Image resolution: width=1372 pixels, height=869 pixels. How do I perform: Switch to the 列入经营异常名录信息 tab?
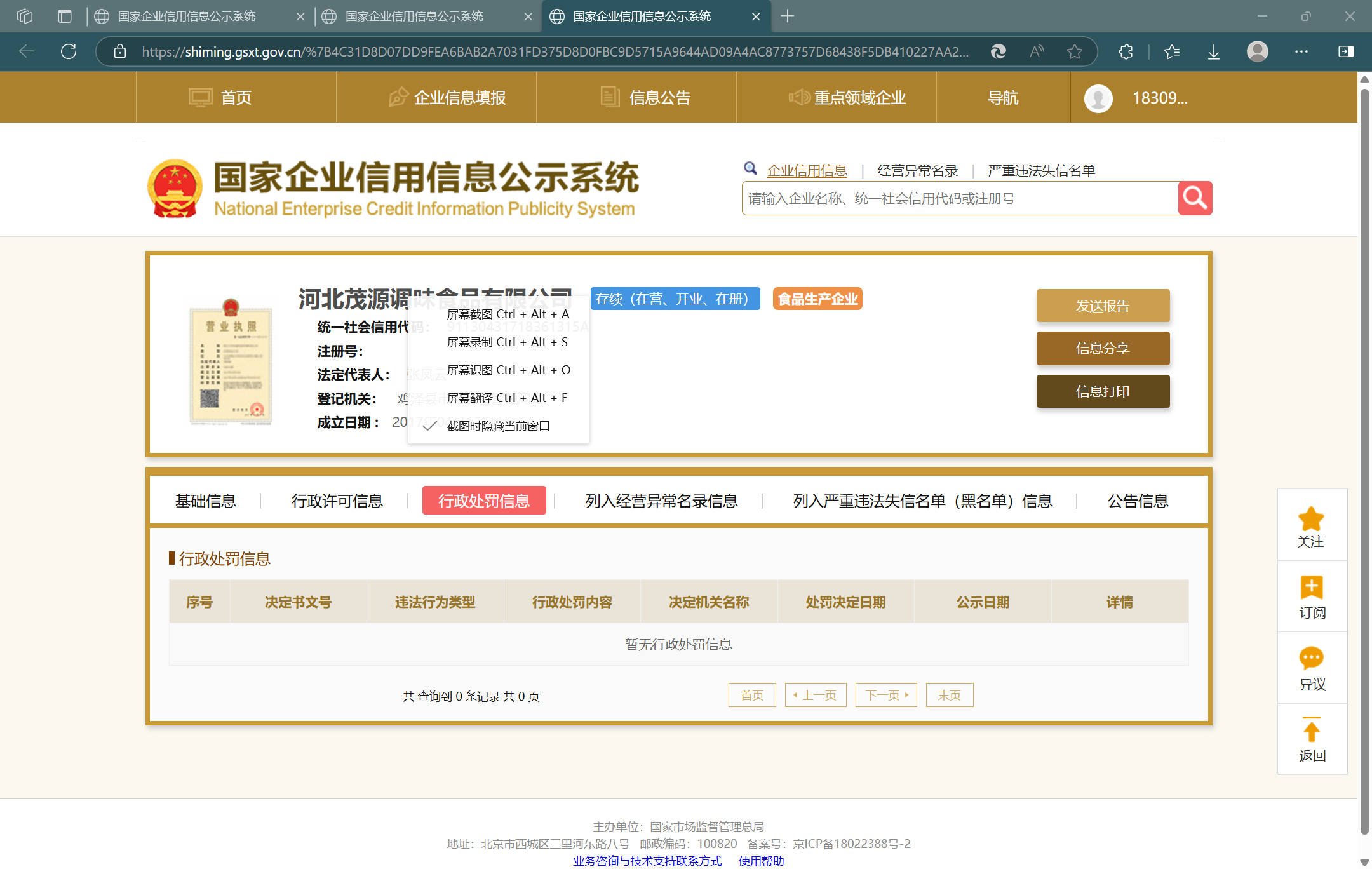pyautogui.click(x=661, y=501)
